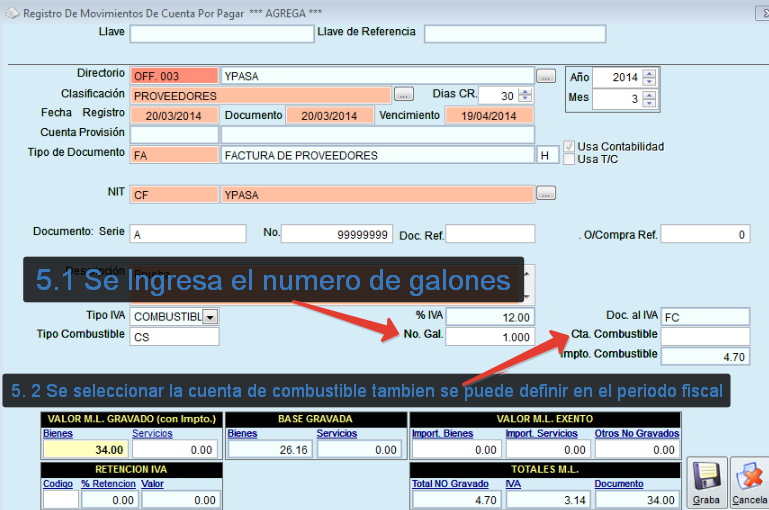Click the Graba save diskette icon
Image resolution: width=769 pixels, height=510 pixels.
coord(706,476)
